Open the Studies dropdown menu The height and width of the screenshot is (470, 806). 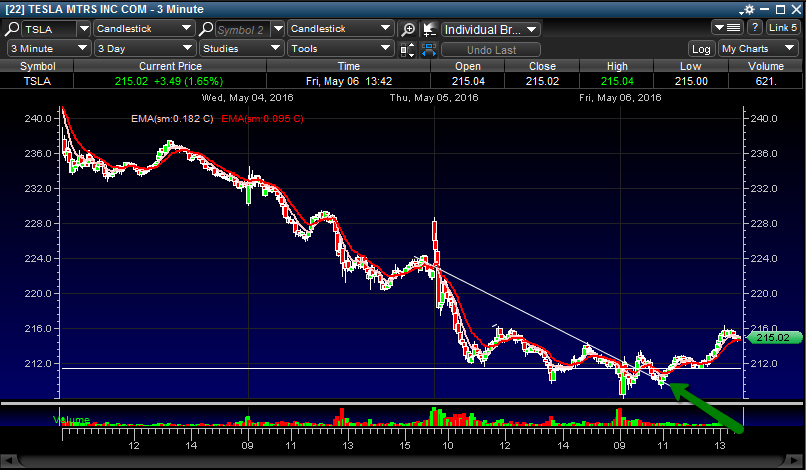[242, 49]
